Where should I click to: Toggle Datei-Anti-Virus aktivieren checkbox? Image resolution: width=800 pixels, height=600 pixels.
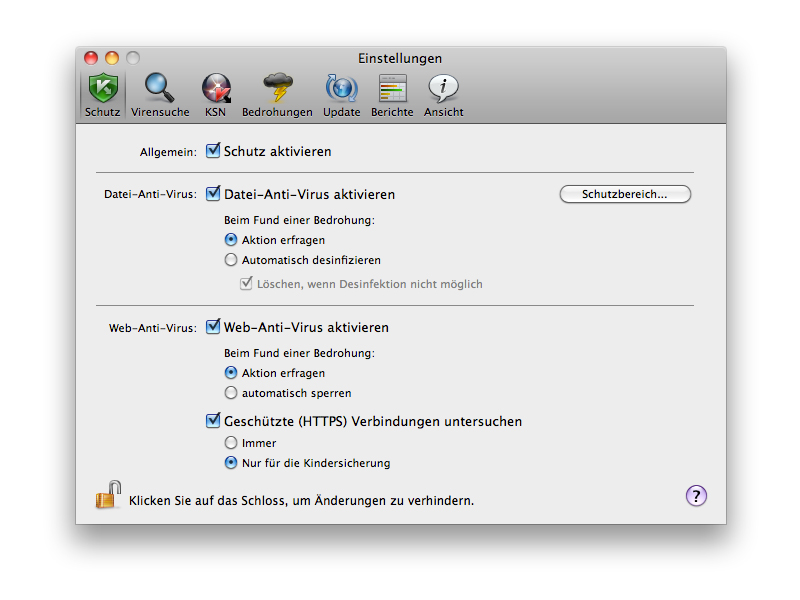point(213,193)
